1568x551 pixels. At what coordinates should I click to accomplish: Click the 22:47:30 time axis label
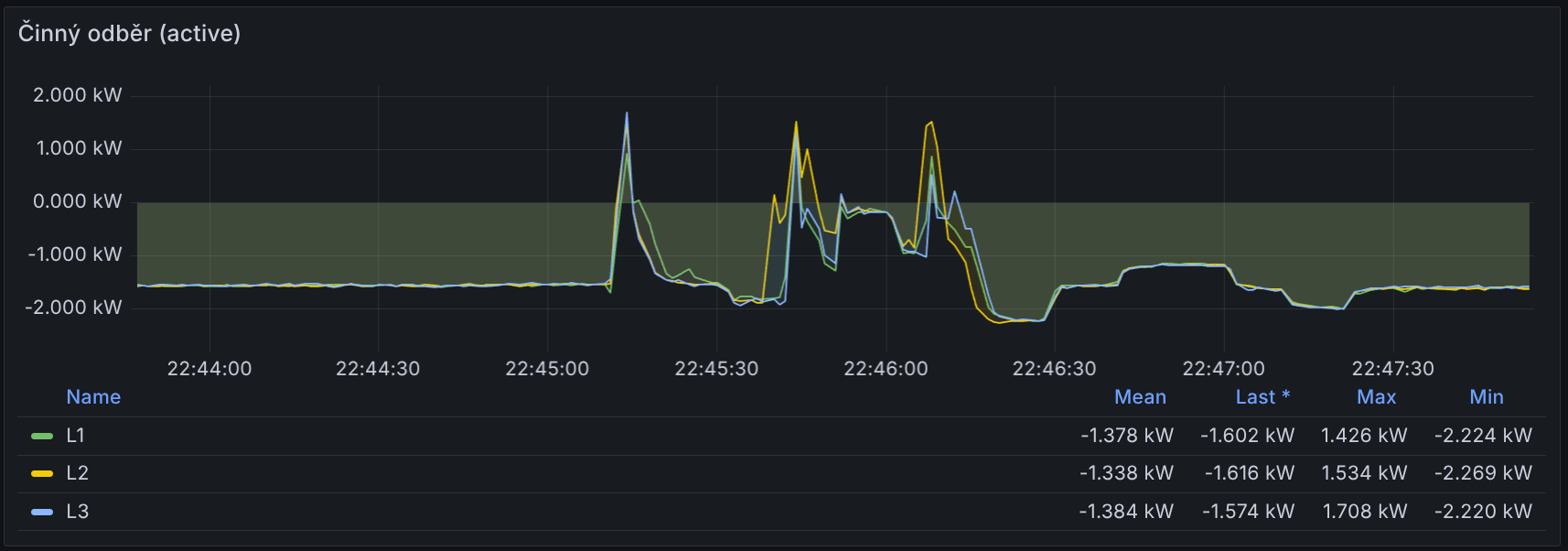point(1393,369)
